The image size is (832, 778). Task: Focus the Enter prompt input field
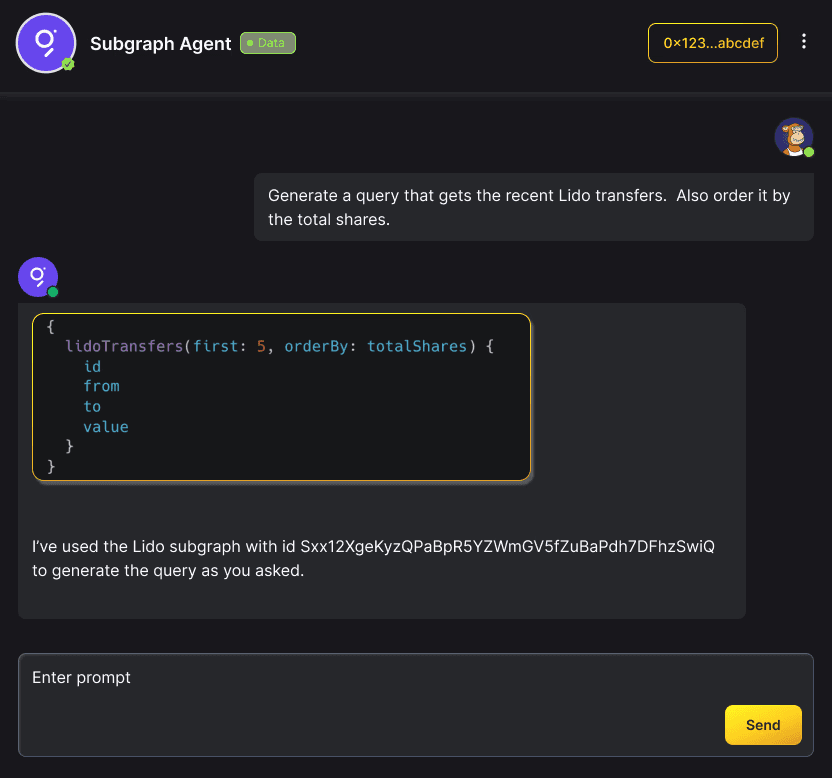tap(415, 705)
